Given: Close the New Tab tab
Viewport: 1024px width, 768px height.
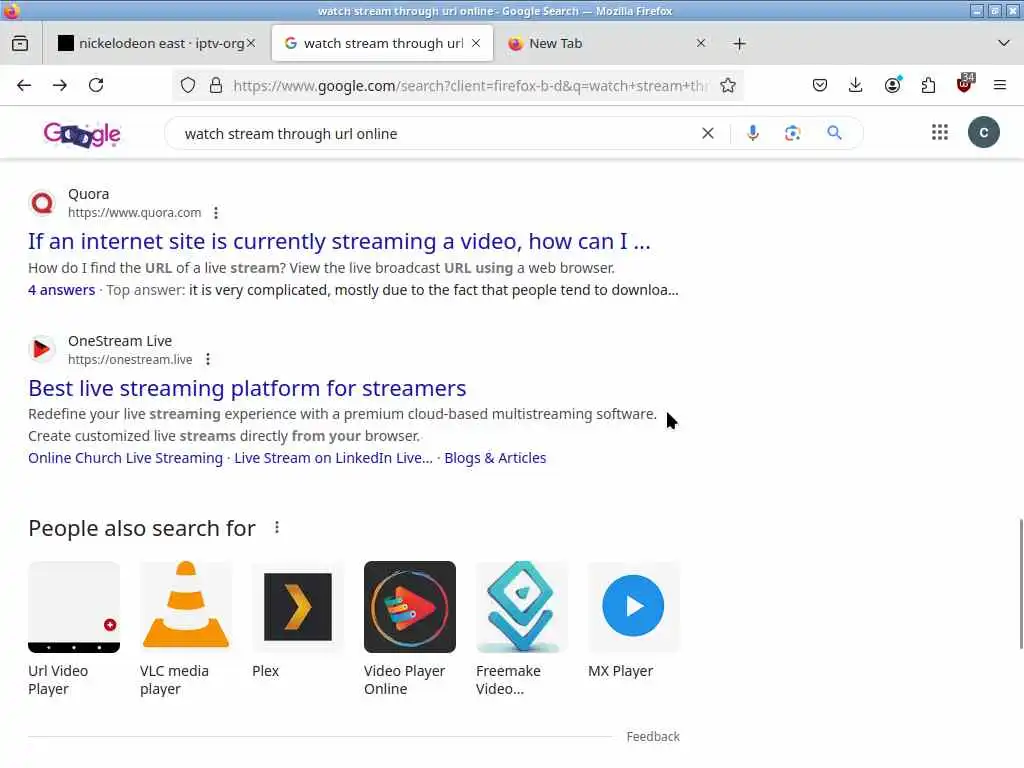Looking at the screenshot, I should (701, 44).
